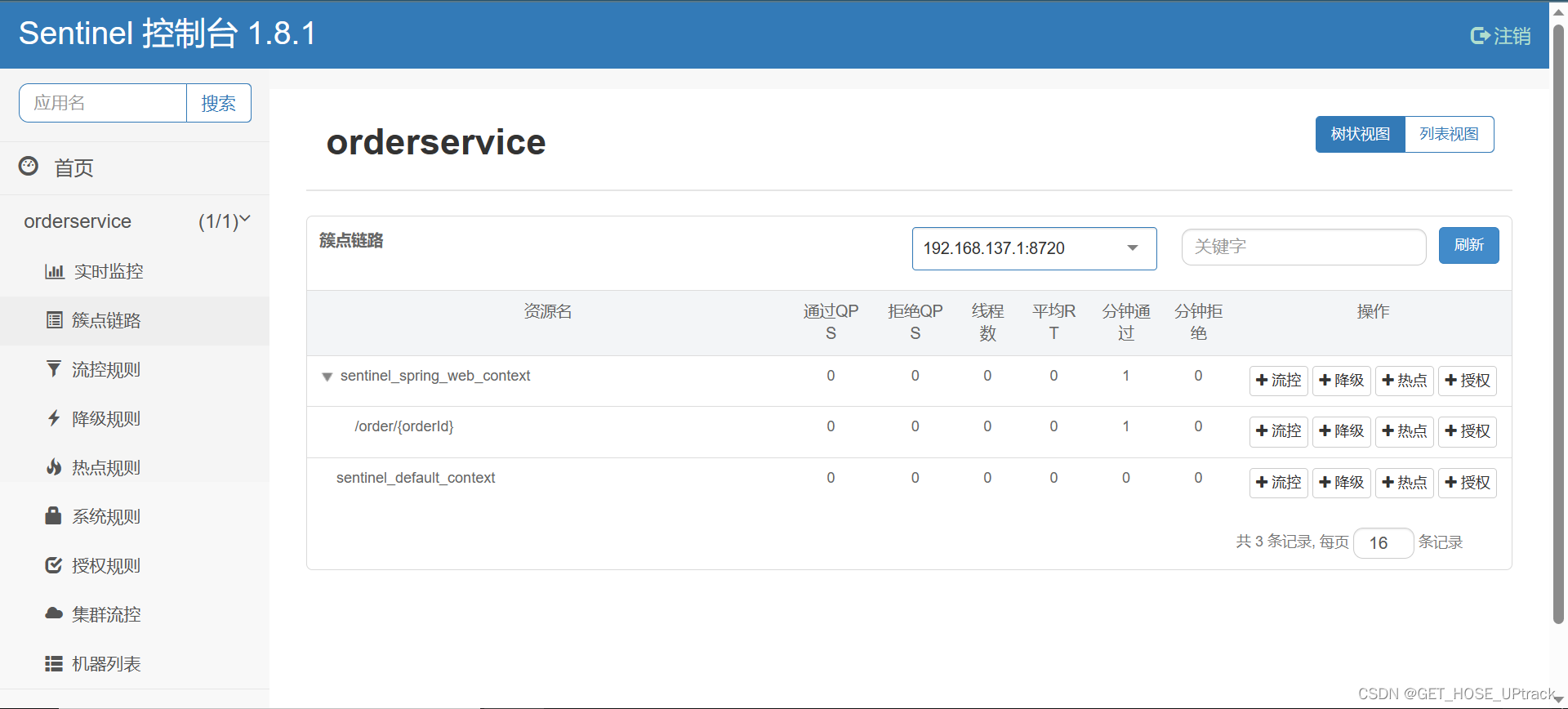Click the sentinel_default_context resource name
This screenshot has width=1568, height=709.
pyautogui.click(x=416, y=478)
